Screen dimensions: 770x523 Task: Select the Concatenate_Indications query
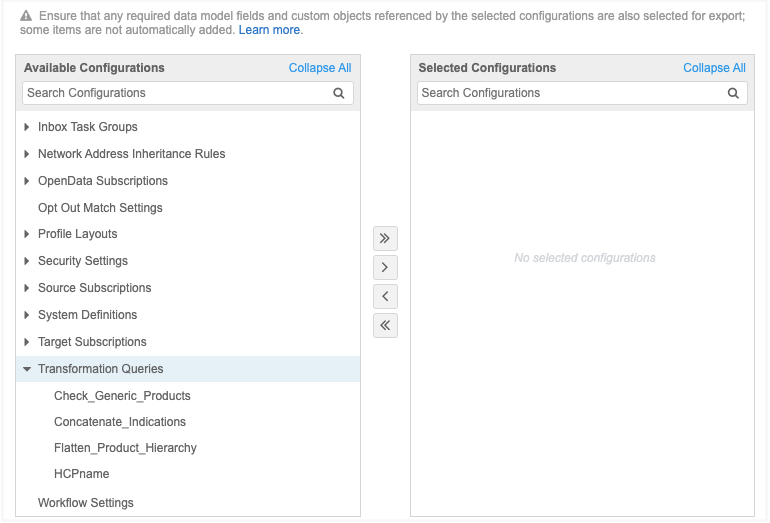(120, 422)
